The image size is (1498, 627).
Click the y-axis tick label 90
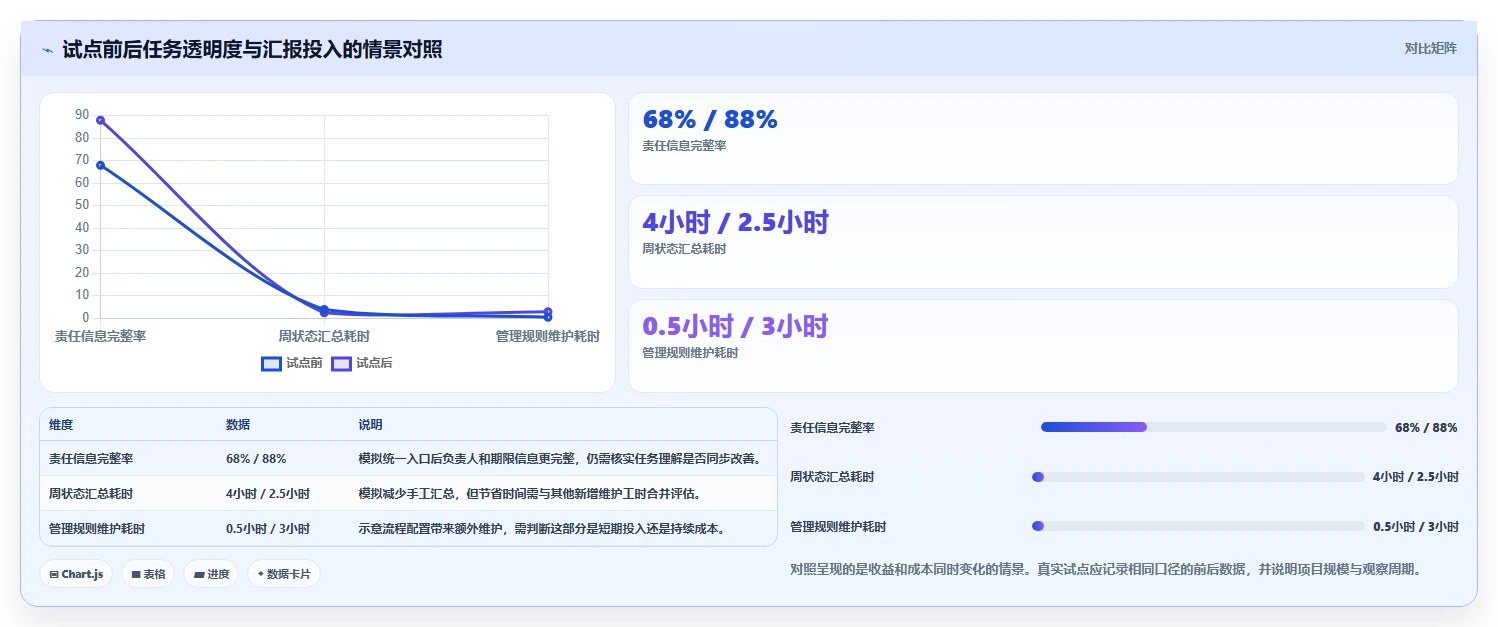click(82, 115)
